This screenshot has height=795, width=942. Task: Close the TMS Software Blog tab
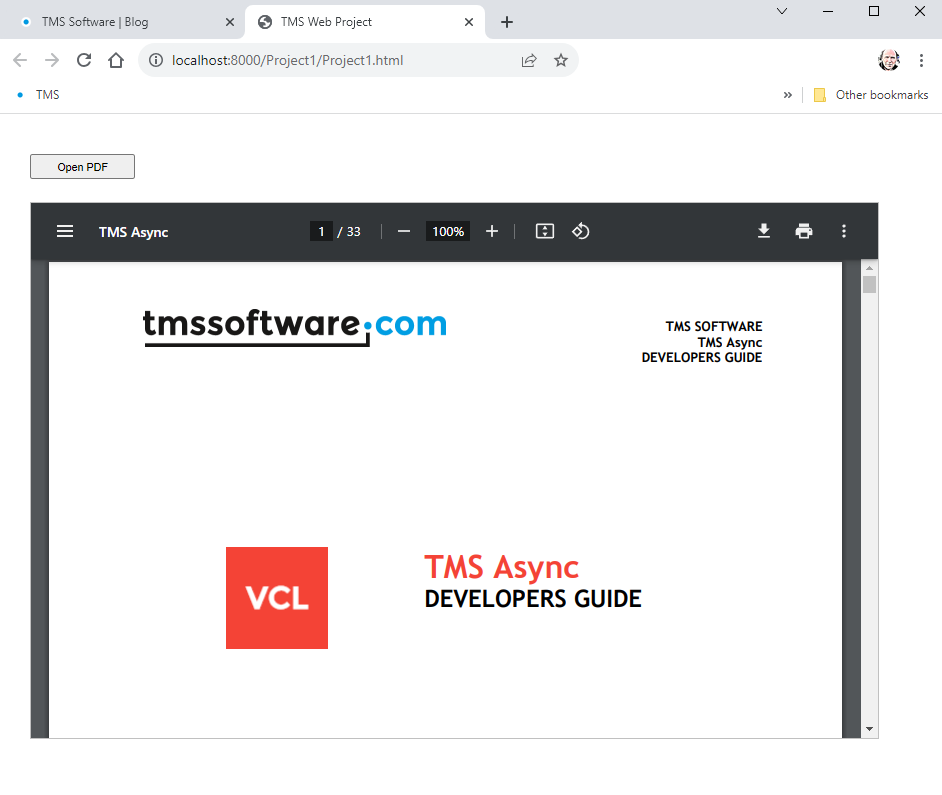229,22
